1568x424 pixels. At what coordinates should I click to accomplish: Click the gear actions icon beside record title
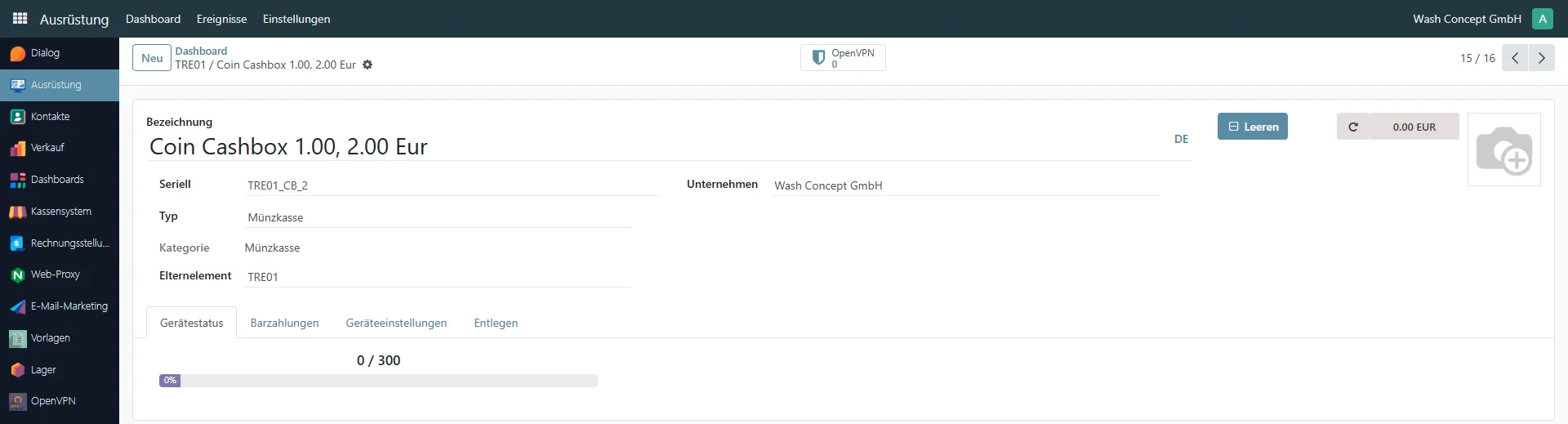click(367, 65)
